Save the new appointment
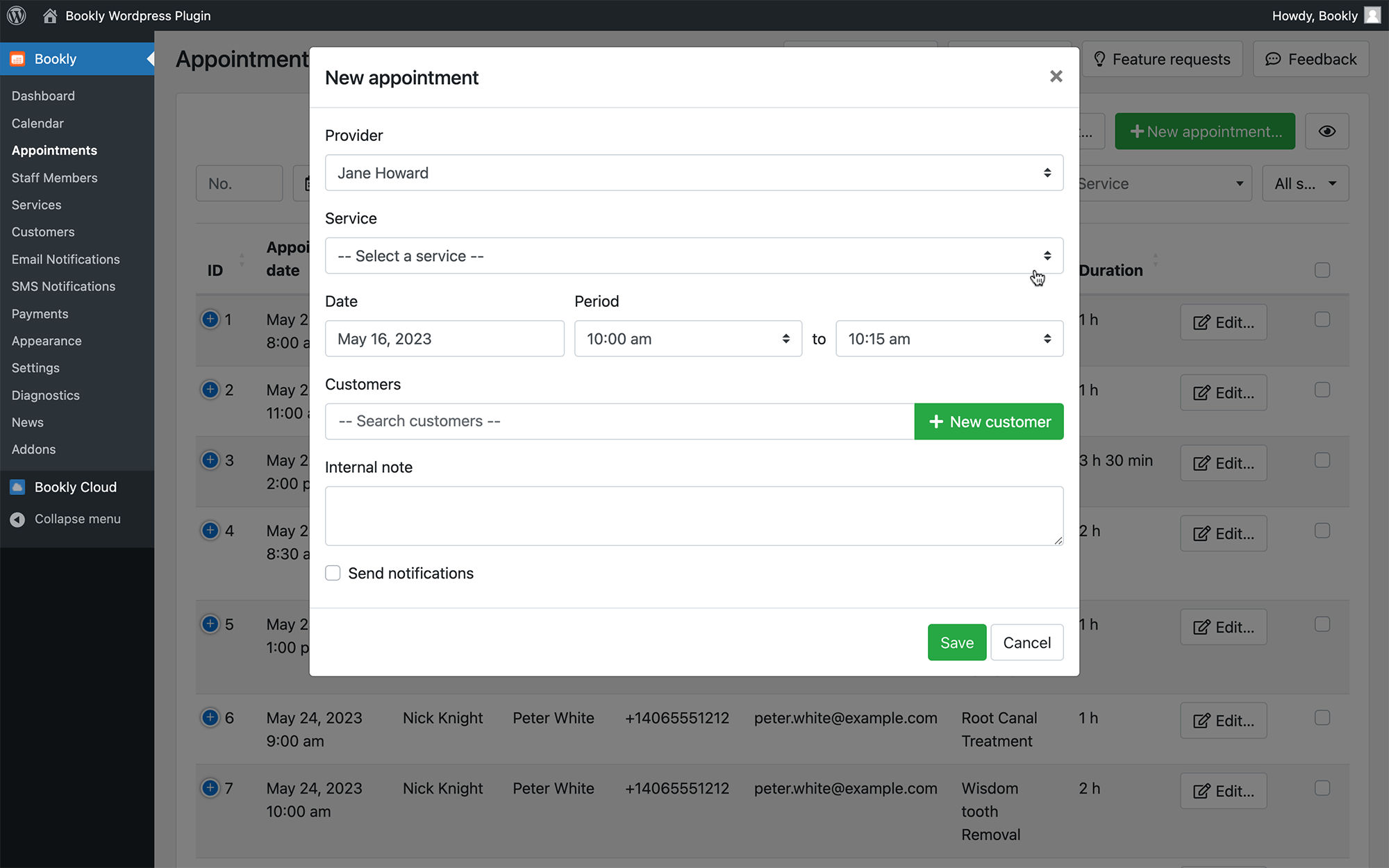 [x=957, y=642]
